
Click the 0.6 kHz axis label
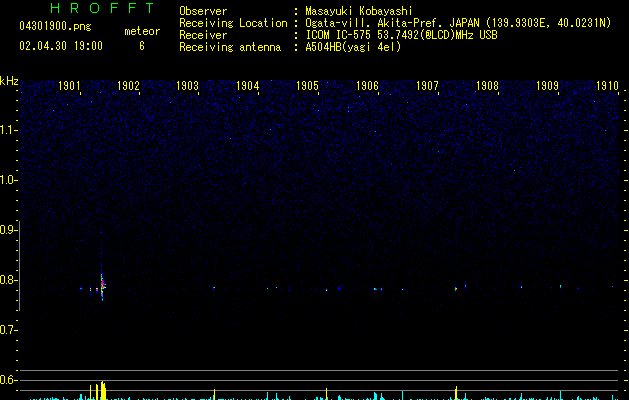click(x=8, y=380)
